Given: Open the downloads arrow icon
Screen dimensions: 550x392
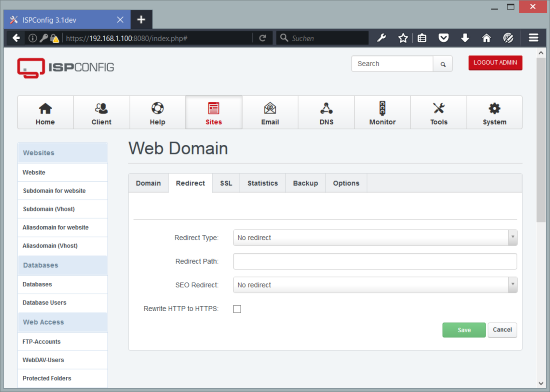Looking at the screenshot, I should [x=465, y=38].
